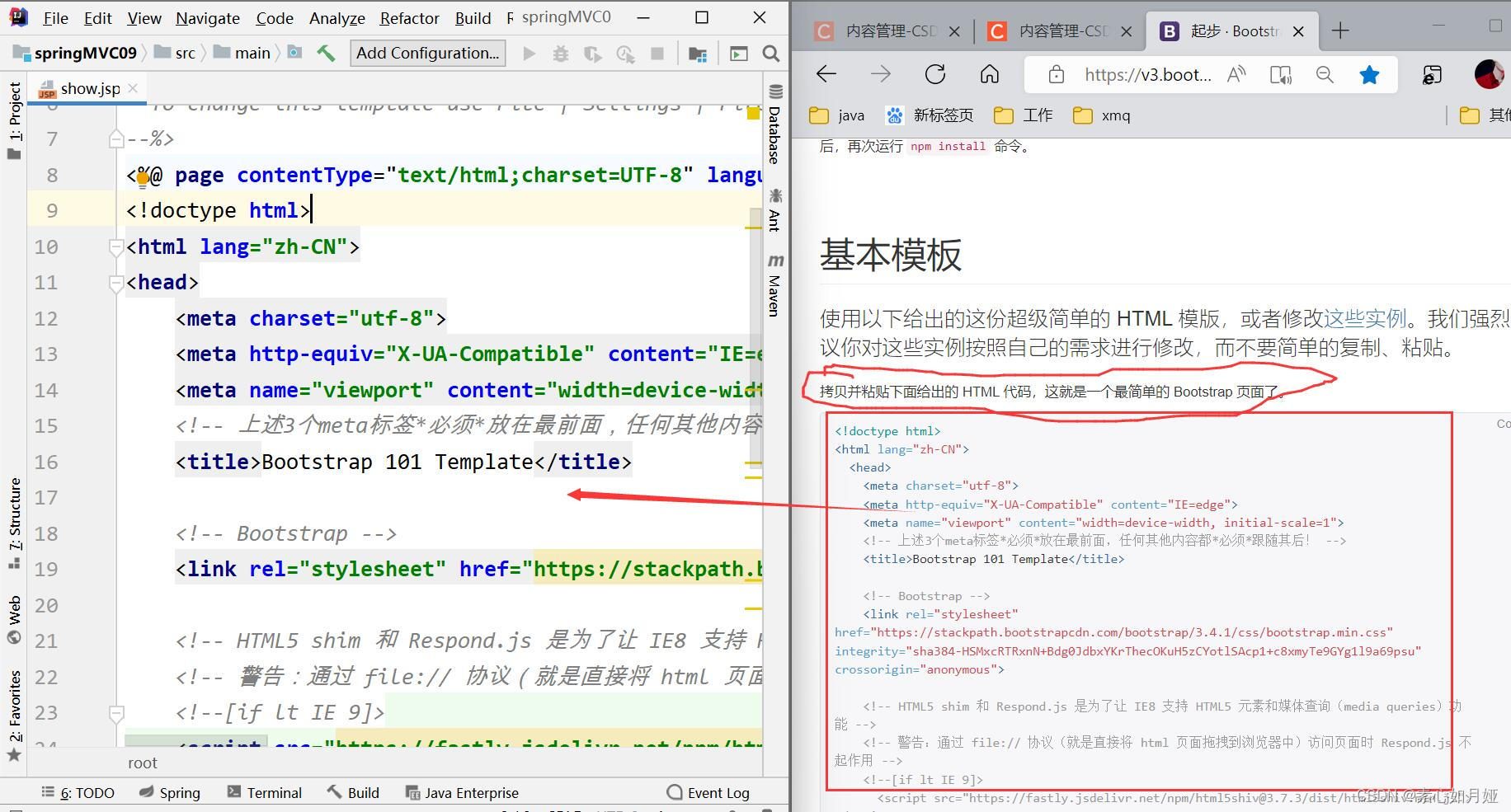The width and height of the screenshot is (1511, 812).
Task: Collapse the html tag fold on line 10
Action: point(116,246)
